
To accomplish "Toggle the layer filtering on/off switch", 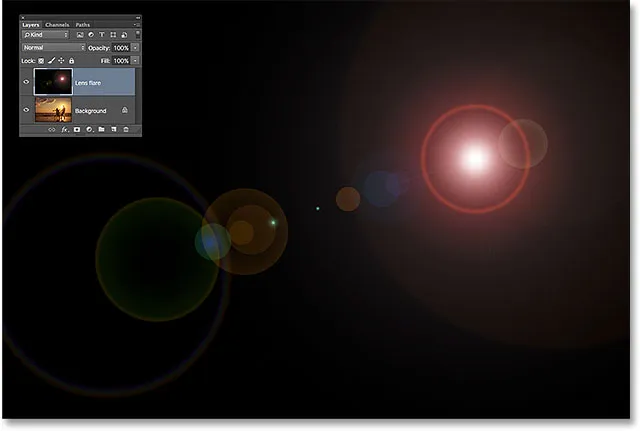I will point(138,34).
